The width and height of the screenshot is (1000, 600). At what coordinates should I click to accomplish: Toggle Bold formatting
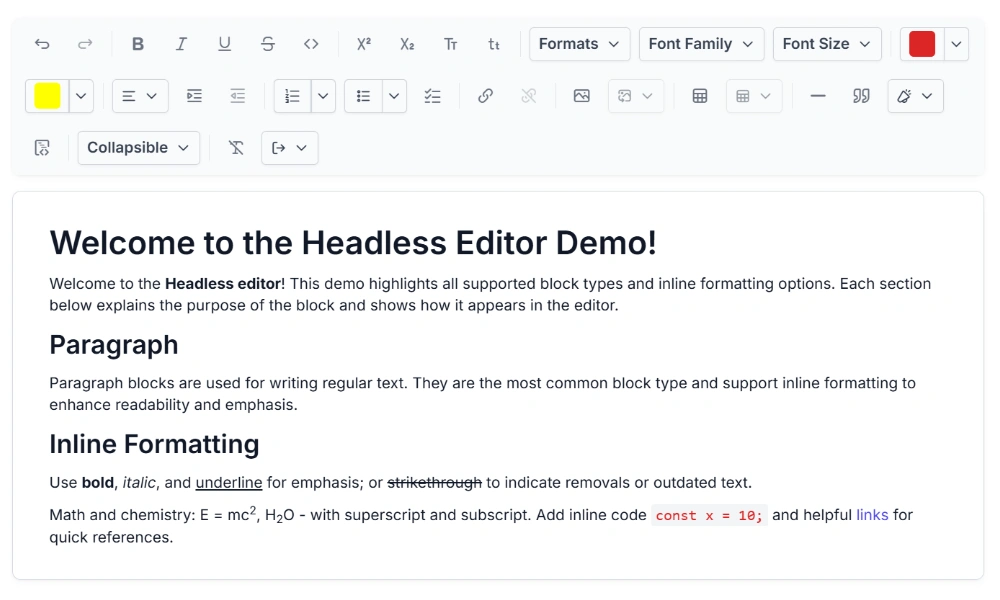click(x=138, y=44)
